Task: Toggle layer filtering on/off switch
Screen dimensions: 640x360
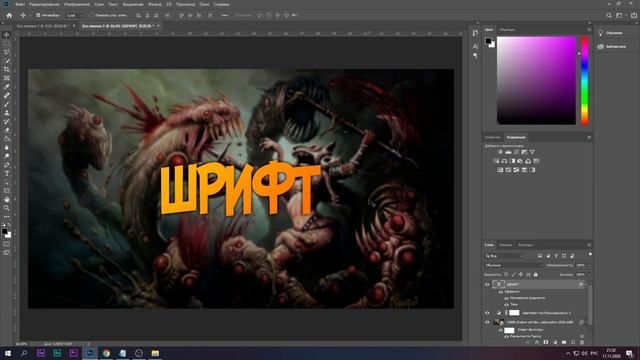Action: [x=590, y=254]
